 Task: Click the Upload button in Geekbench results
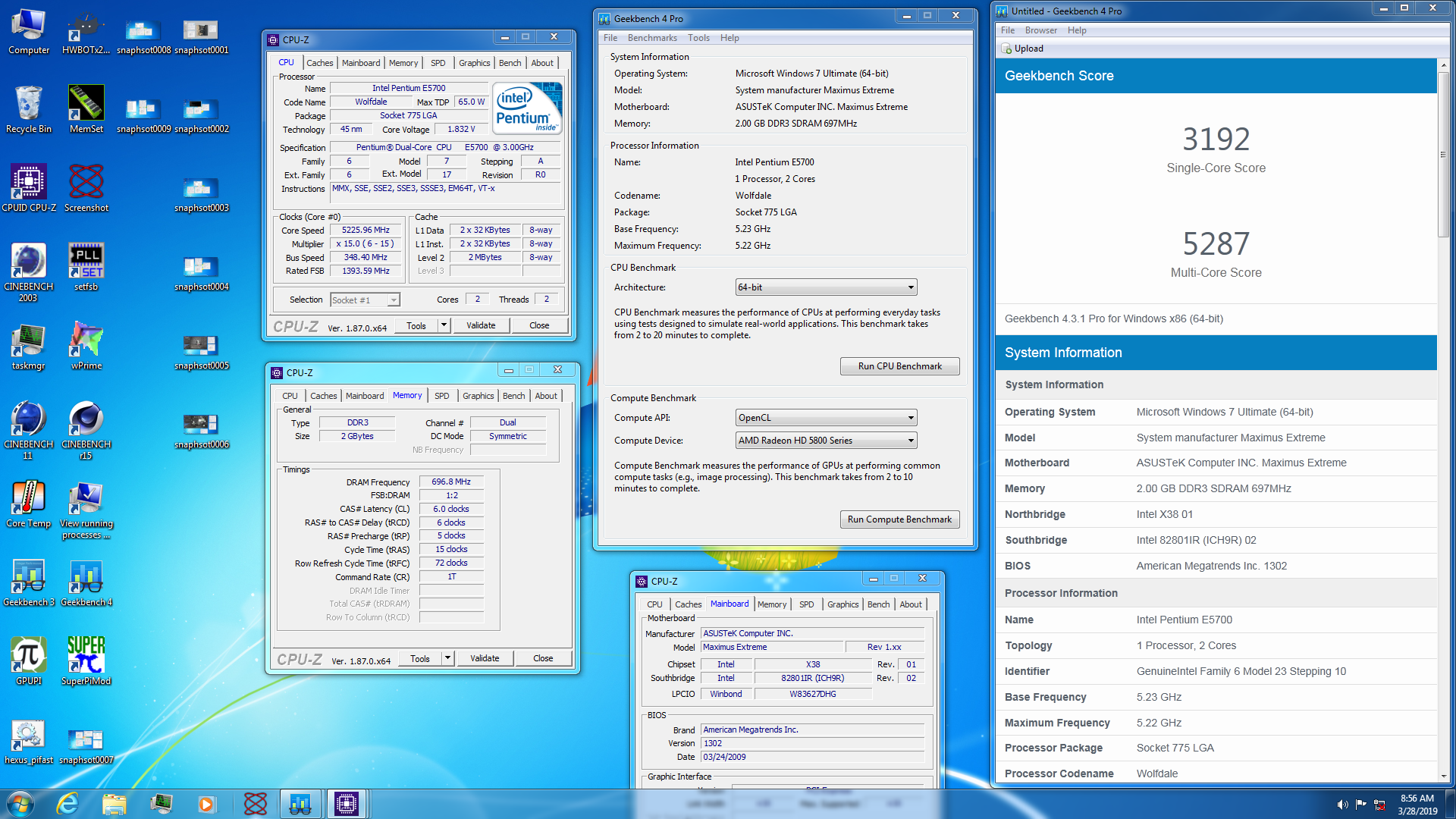click(1022, 49)
